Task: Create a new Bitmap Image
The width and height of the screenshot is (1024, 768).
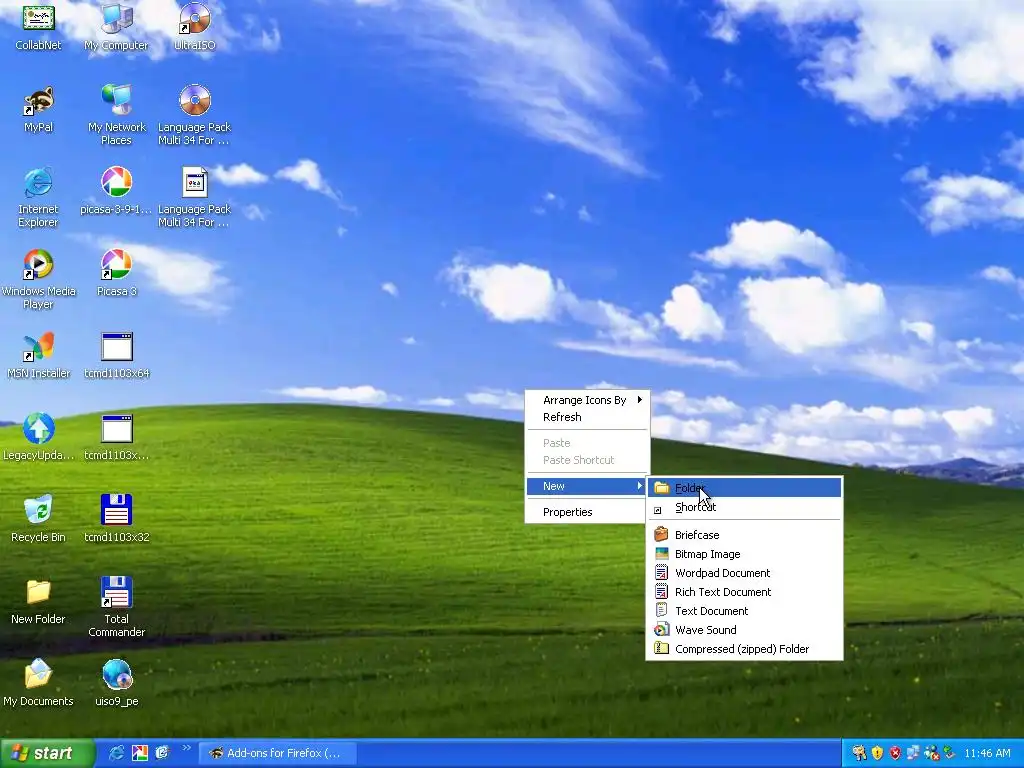Action: point(744,554)
